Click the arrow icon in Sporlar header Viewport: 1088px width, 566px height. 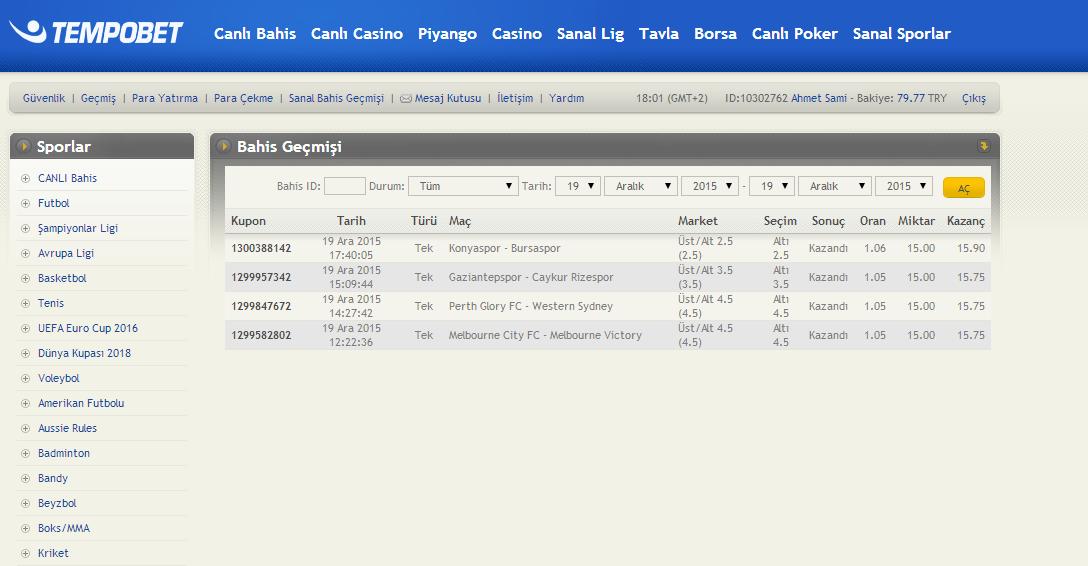click(23, 147)
